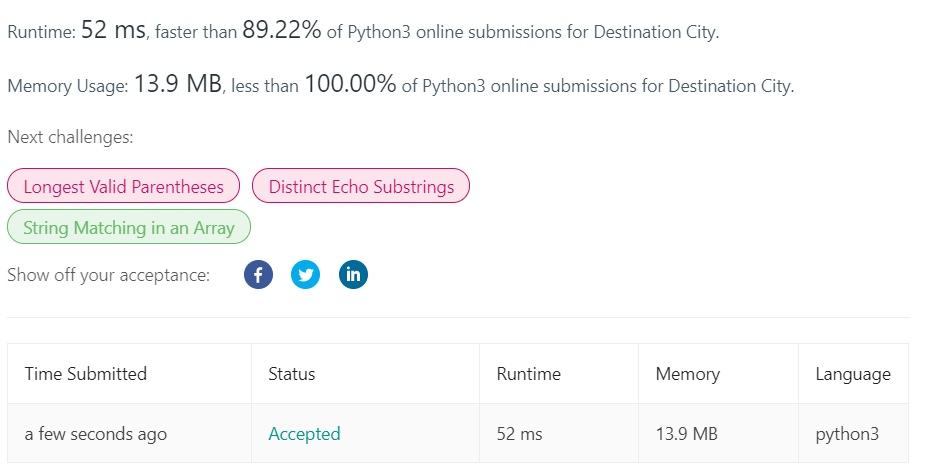The height and width of the screenshot is (472, 930).
Task: Click the 52 ms cell in the table row
Action: (519, 434)
